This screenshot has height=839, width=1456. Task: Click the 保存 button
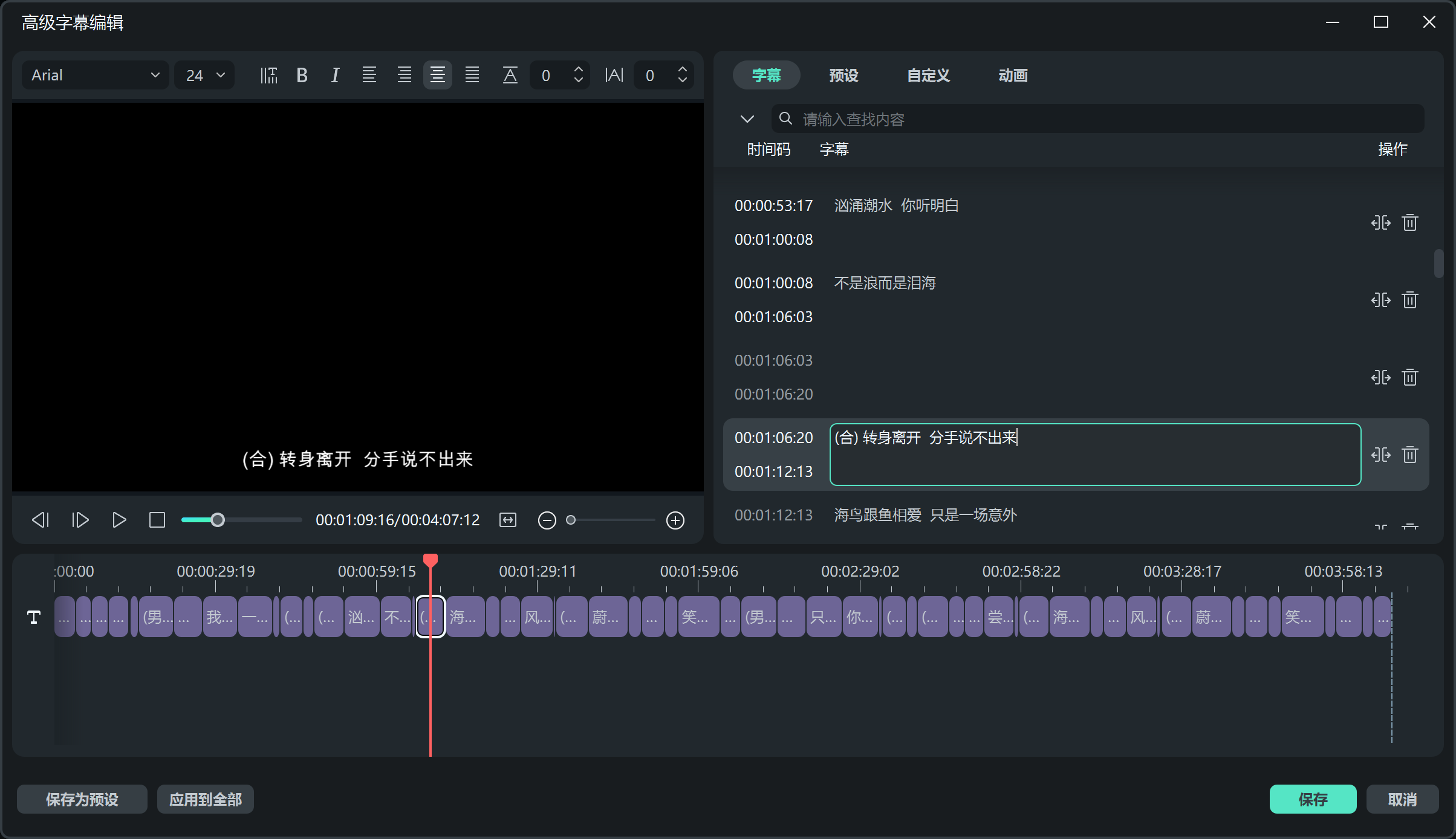(x=1313, y=799)
